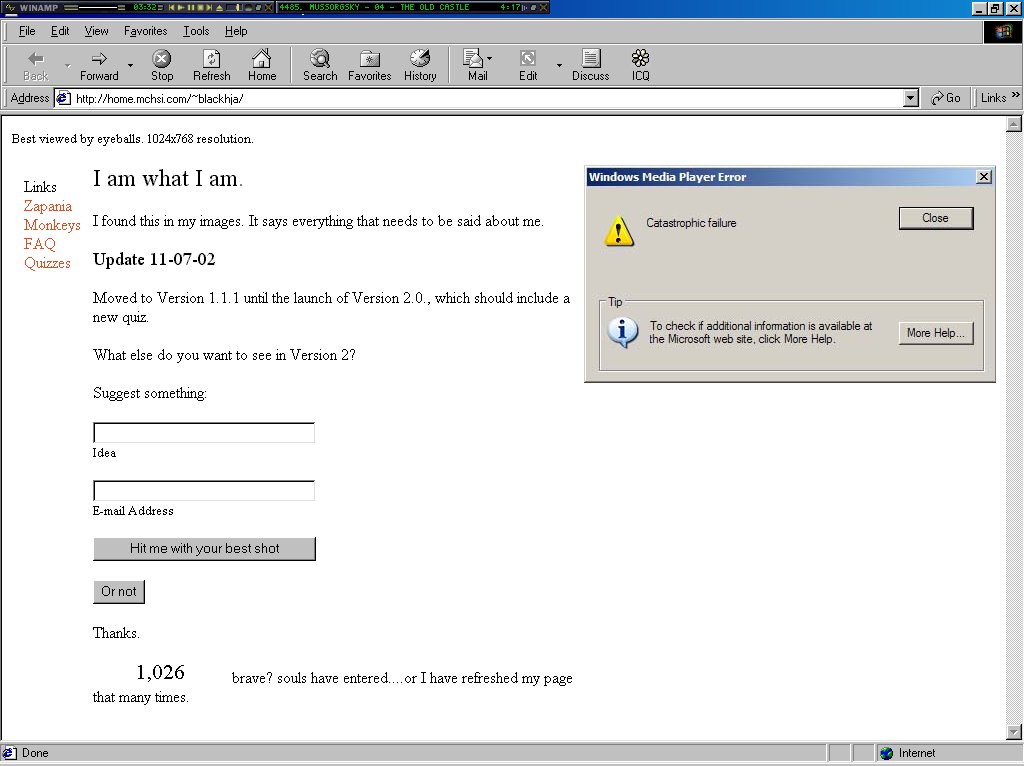
Task: Click the Stop toolbar icon
Action: (x=161, y=65)
